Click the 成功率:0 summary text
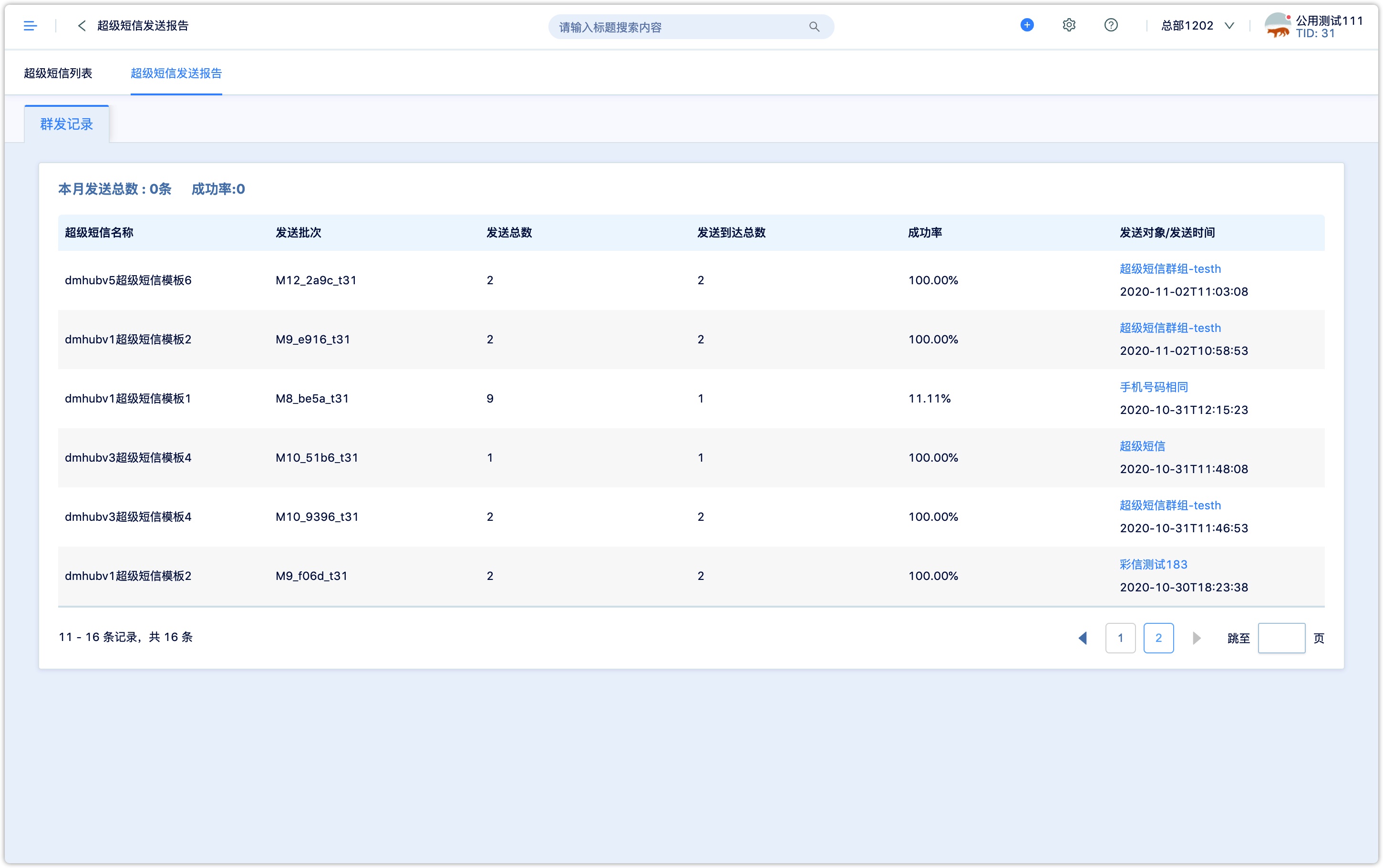 point(218,189)
